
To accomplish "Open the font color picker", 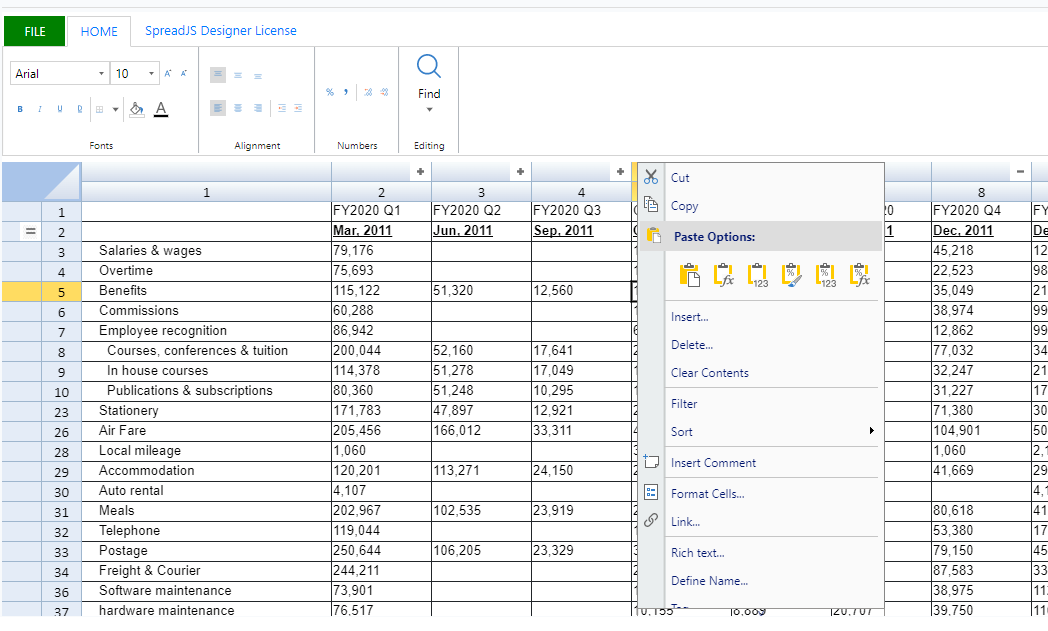I will 161,108.
